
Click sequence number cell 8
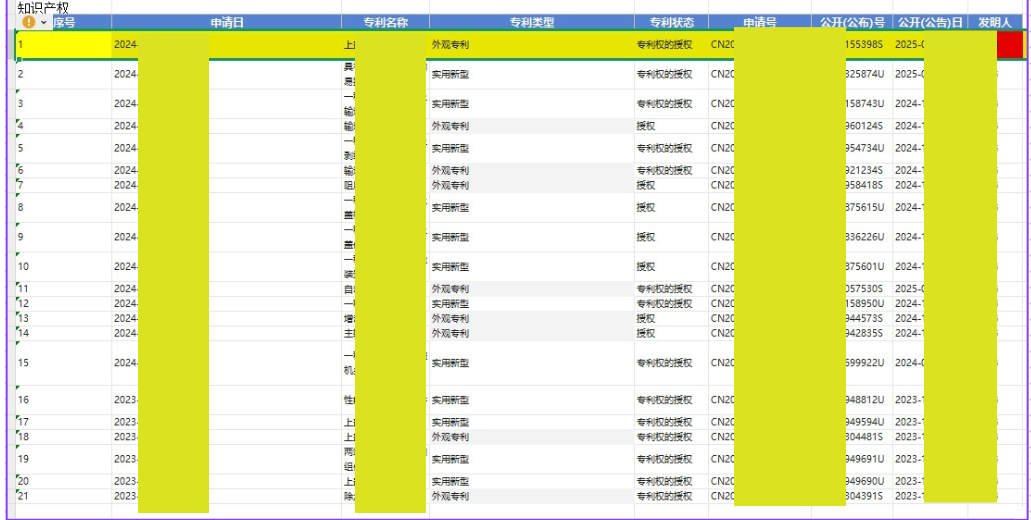(64, 207)
